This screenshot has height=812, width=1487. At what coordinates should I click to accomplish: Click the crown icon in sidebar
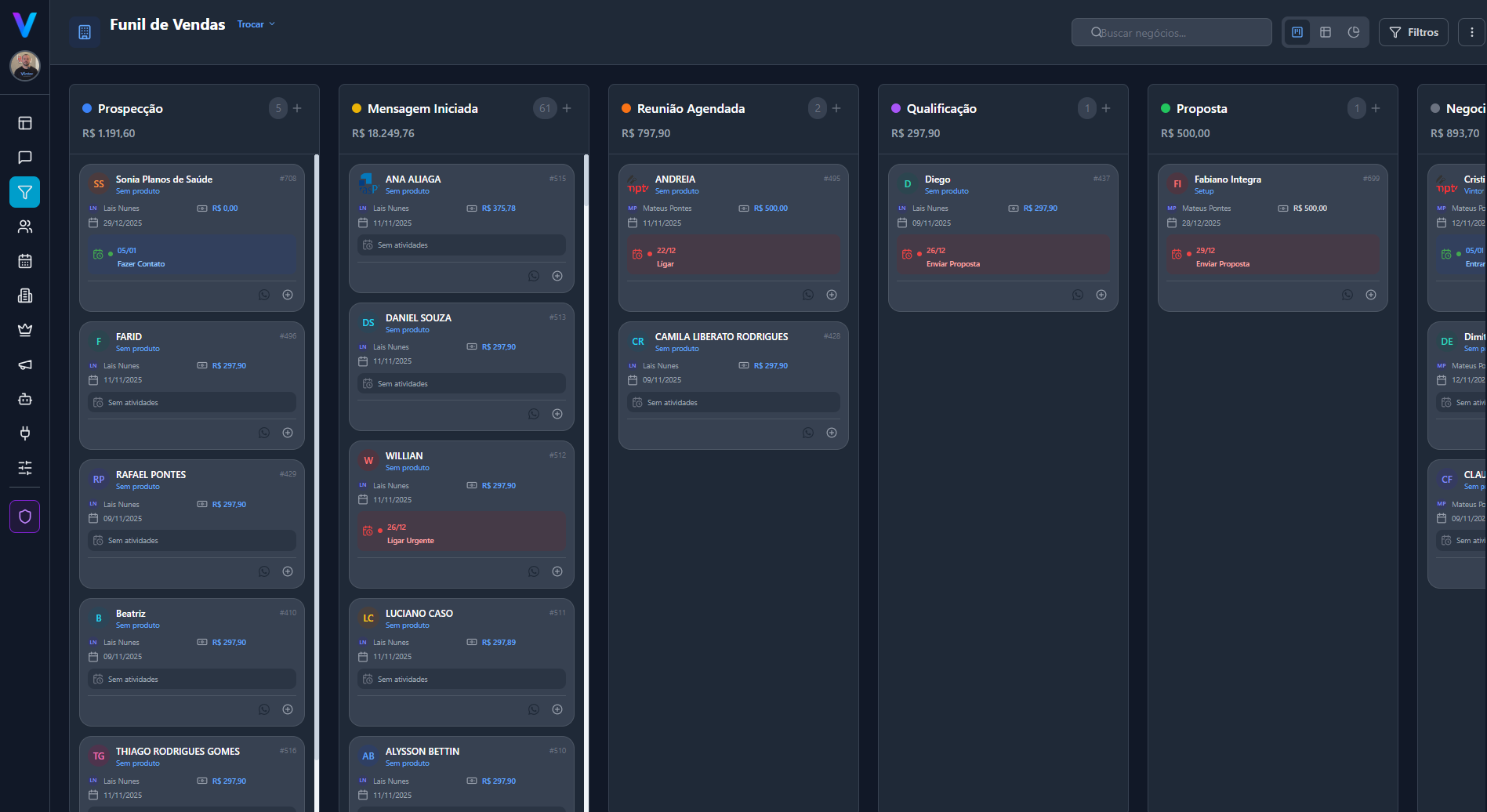click(25, 330)
